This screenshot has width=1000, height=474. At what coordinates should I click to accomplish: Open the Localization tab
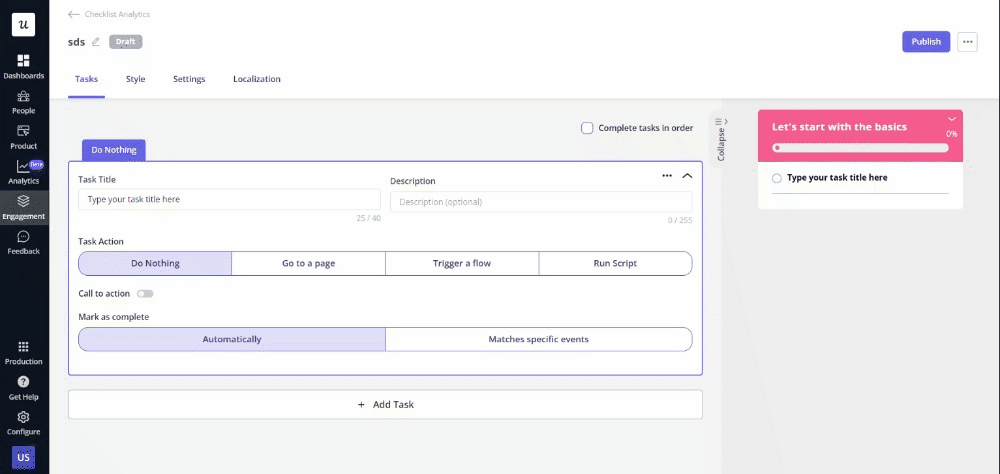pos(256,79)
